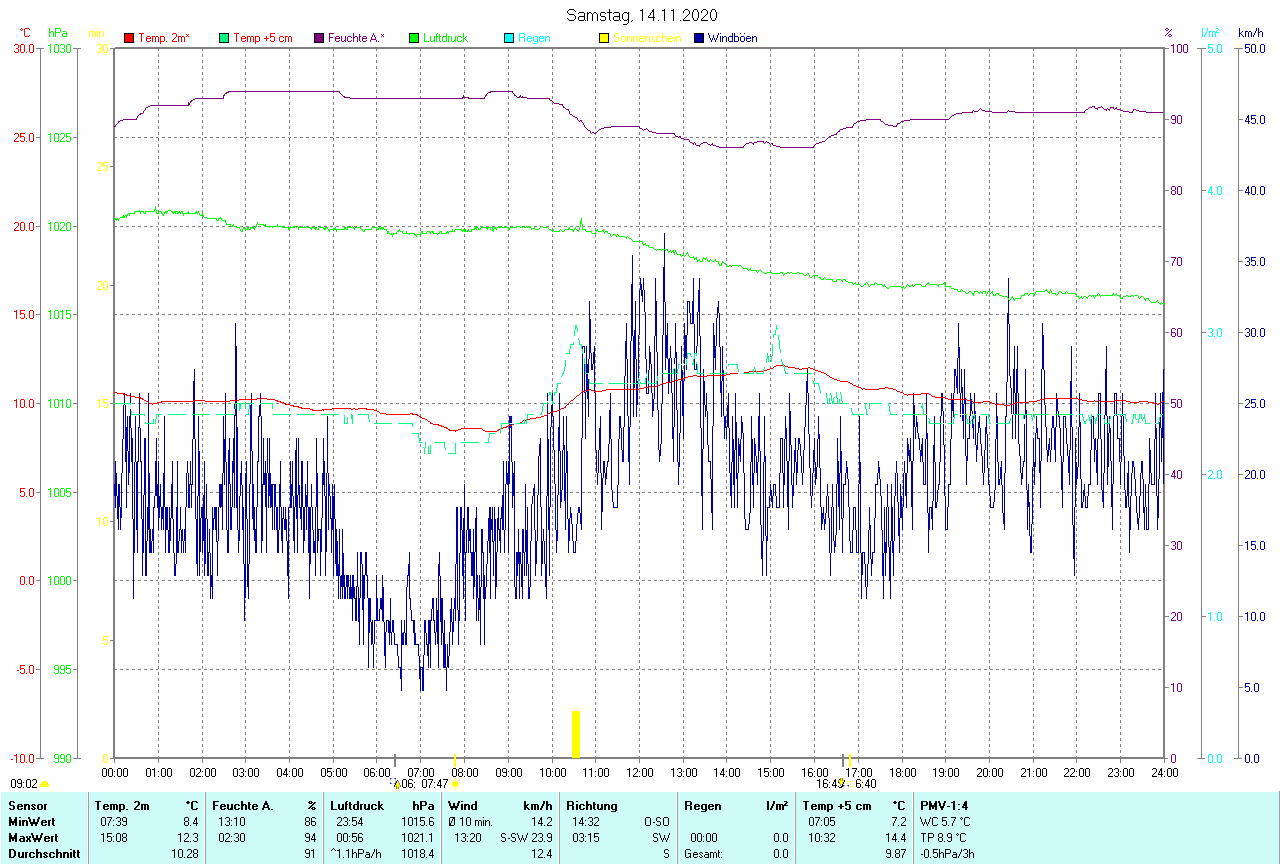
Task: Click the purple Feuchte A. legend swatch
Action: [x=319, y=38]
